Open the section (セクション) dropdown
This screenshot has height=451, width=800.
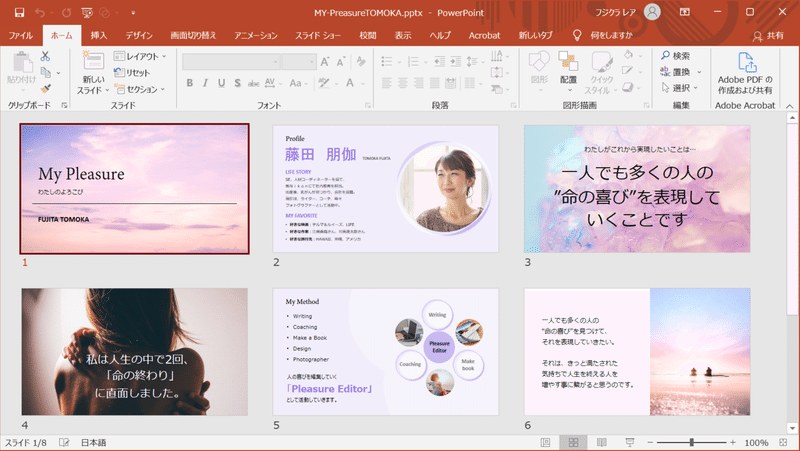coord(140,89)
